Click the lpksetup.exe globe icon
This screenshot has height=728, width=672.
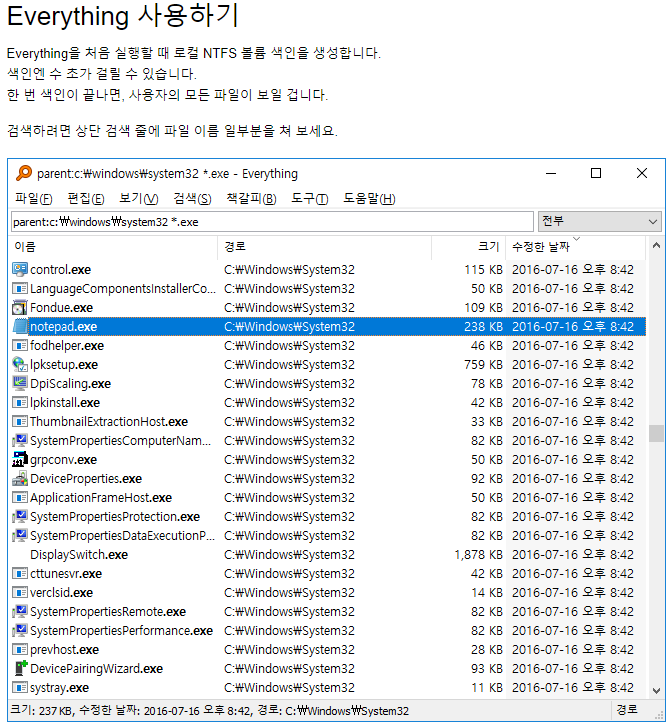pos(20,364)
